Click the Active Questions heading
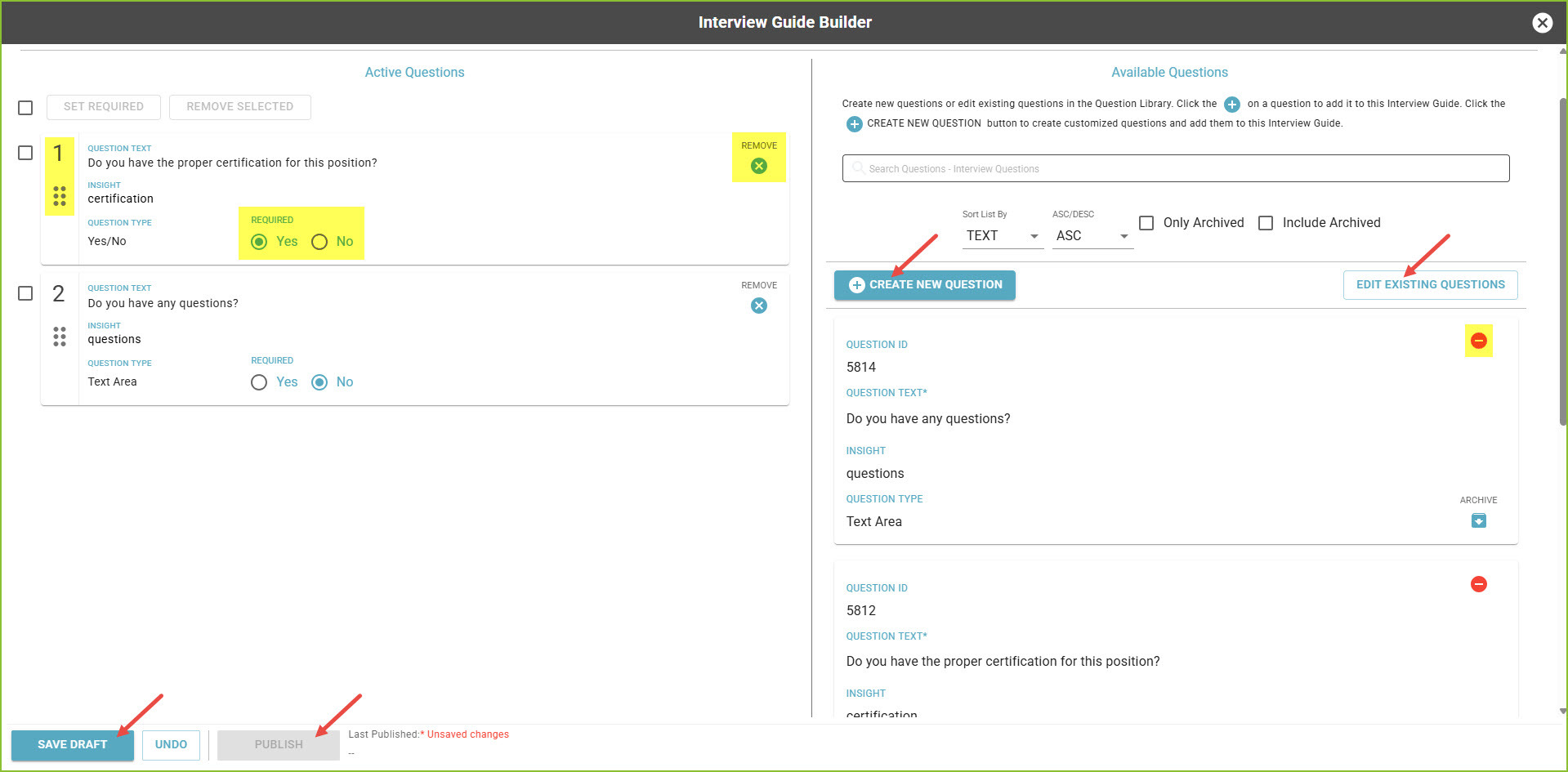This screenshot has width=1568, height=772. tap(414, 73)
